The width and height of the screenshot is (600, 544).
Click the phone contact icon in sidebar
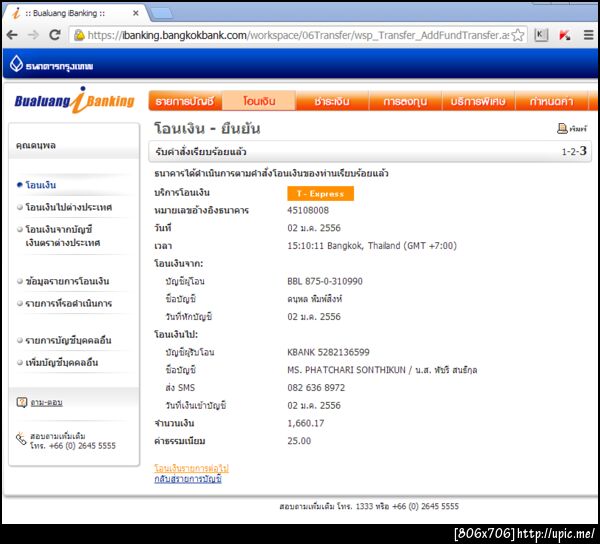(21, 438)
